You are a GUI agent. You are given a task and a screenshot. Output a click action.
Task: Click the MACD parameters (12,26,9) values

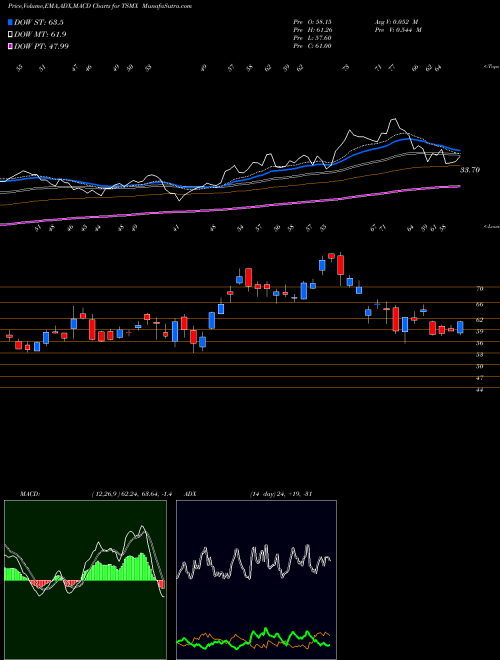(131, 494)
